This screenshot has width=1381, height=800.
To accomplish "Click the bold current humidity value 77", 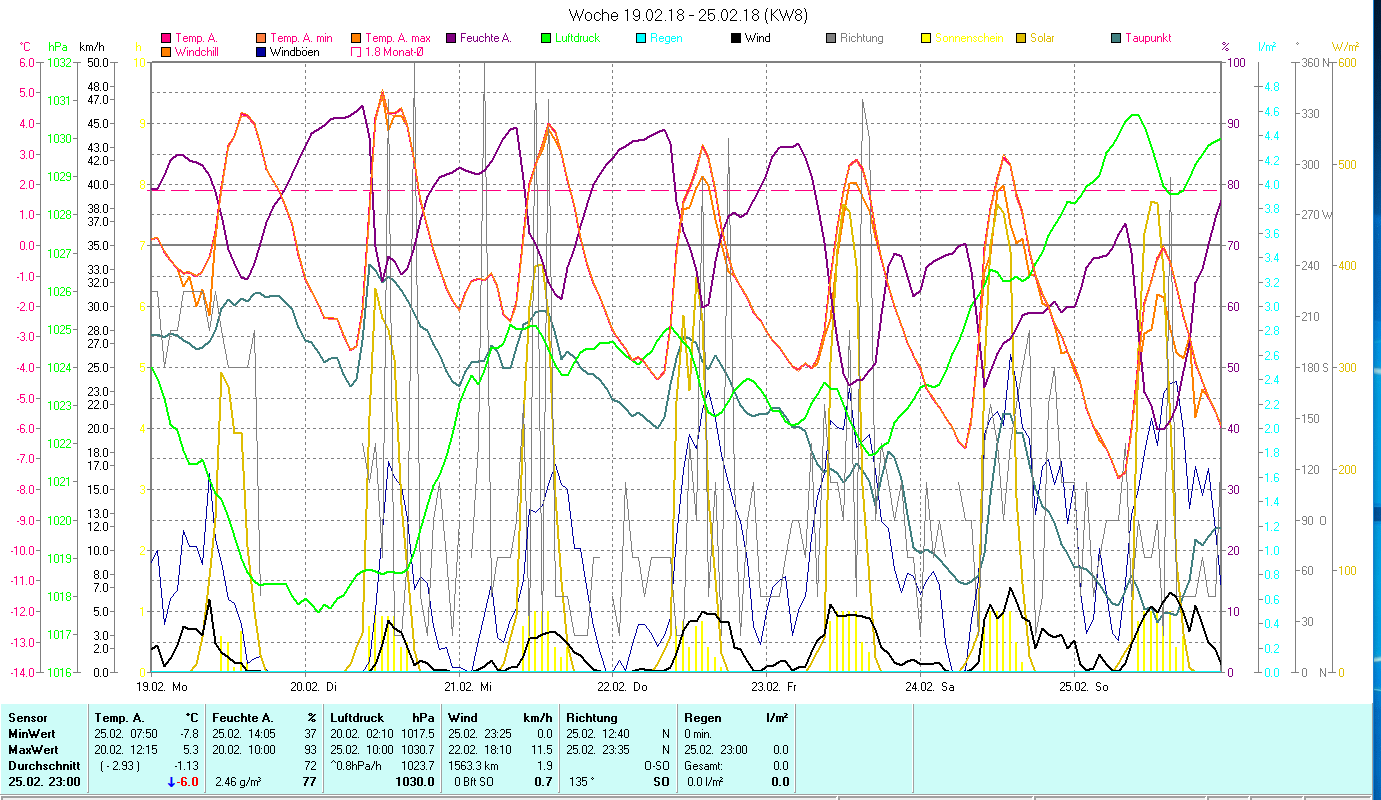I will (309, 782).
